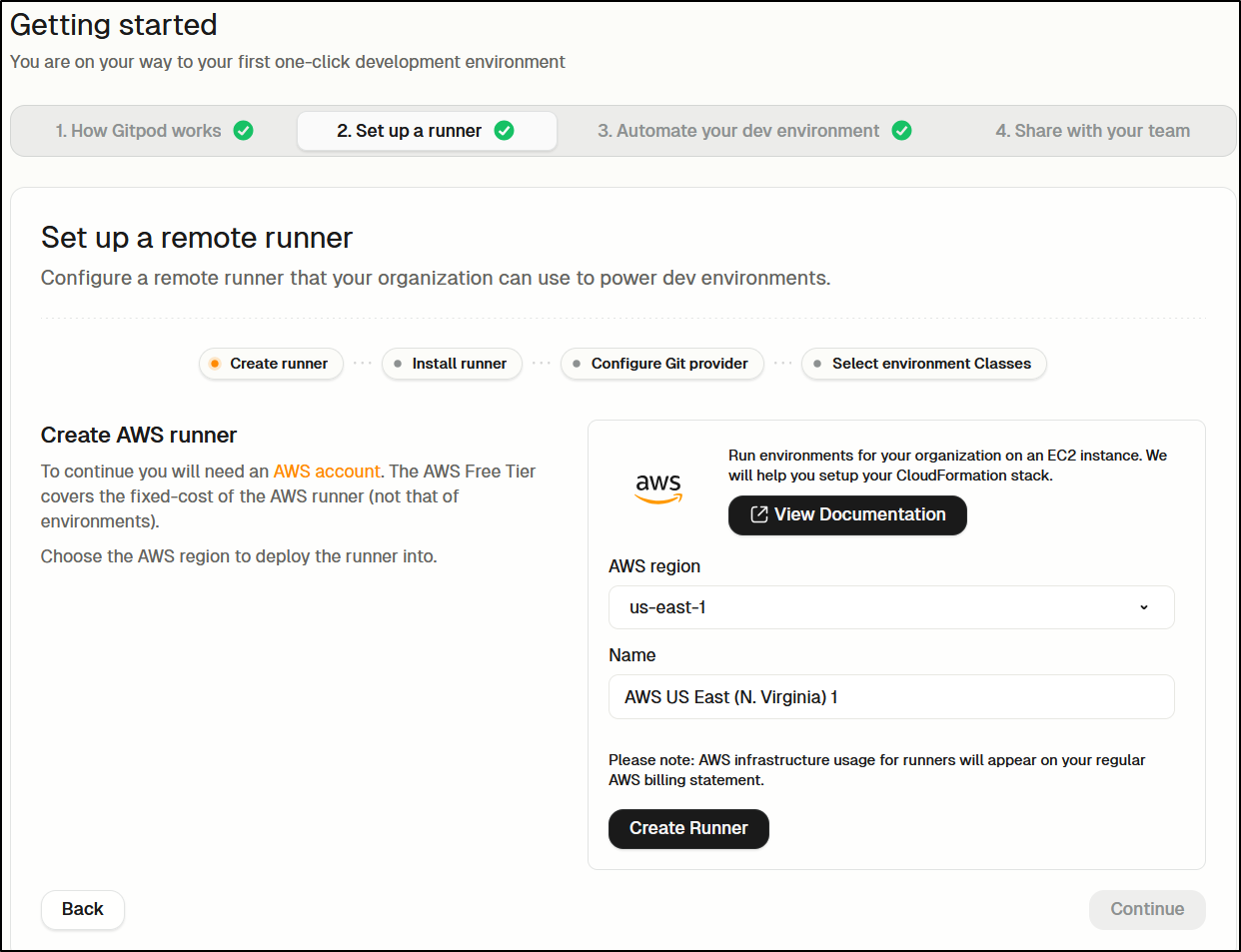
Task: Click the Back button
Action: click(x=83, y=909)
